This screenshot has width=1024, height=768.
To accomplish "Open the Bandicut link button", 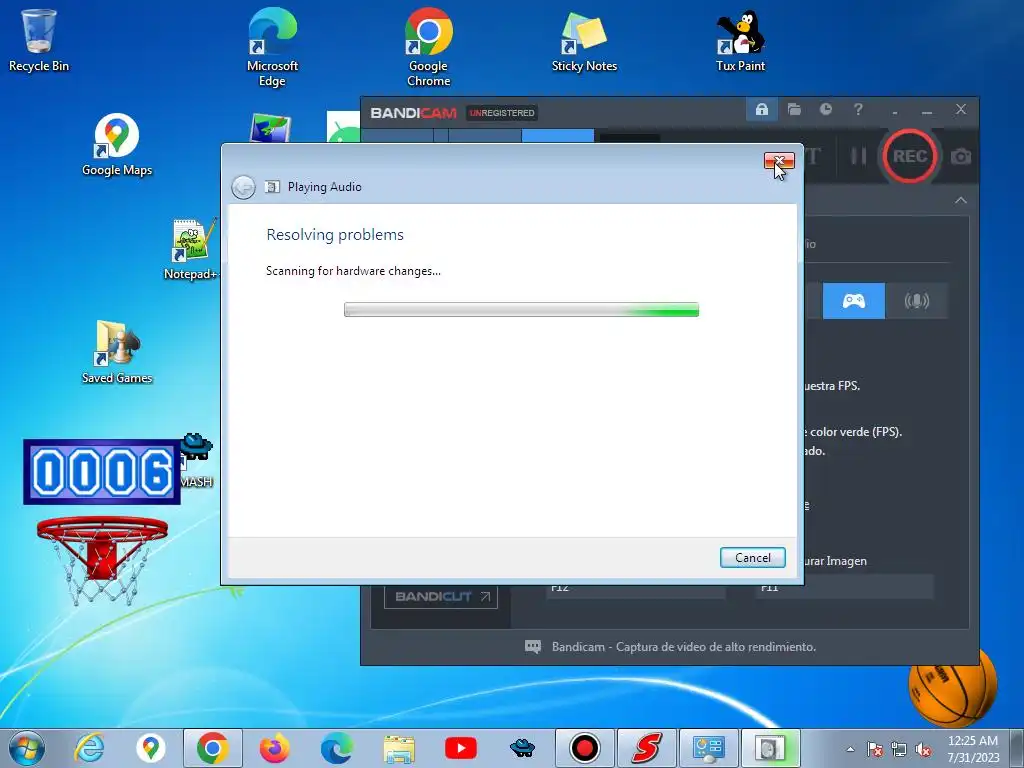I will coord(441,596).
